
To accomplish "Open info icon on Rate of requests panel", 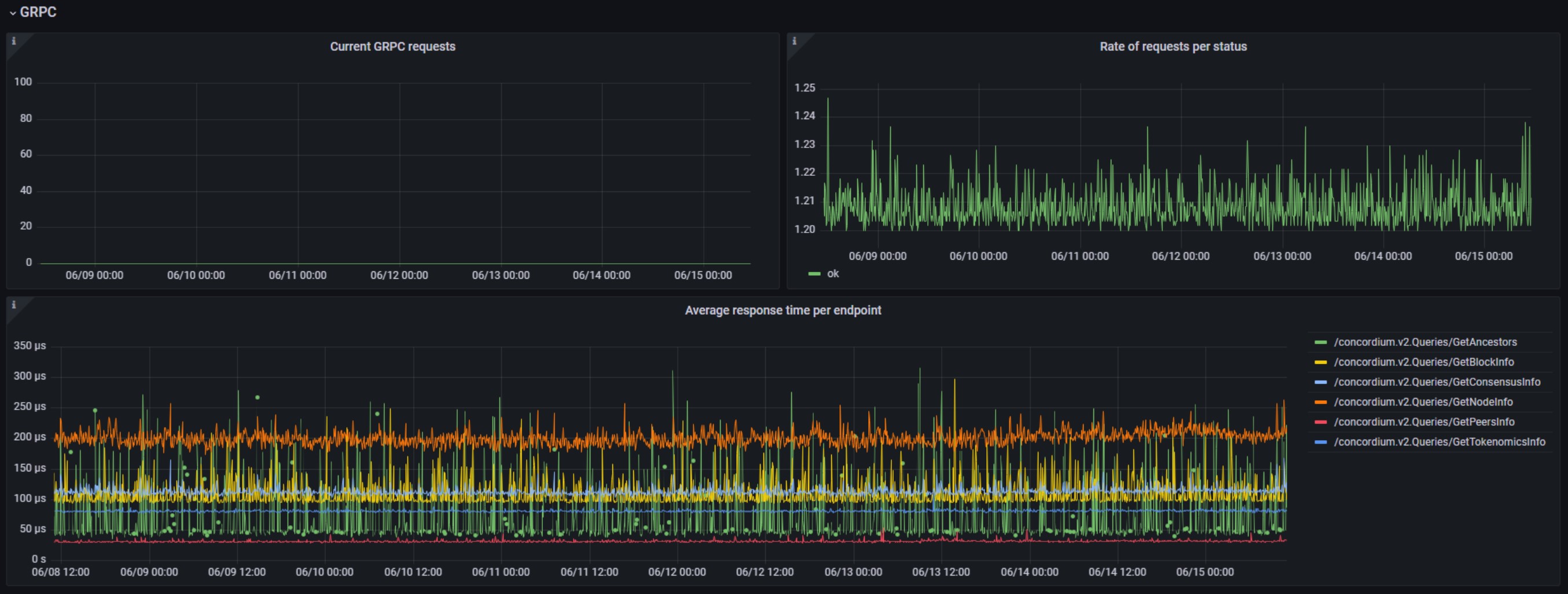I will tap(794, 41).
